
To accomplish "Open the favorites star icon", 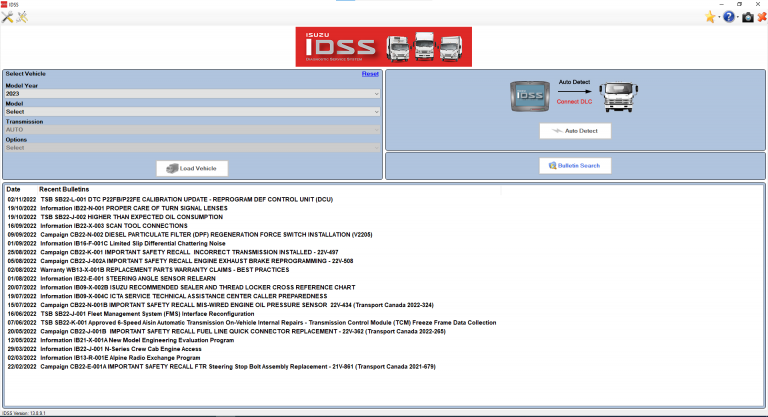I will pyautogui.click(x=710, y=17).
